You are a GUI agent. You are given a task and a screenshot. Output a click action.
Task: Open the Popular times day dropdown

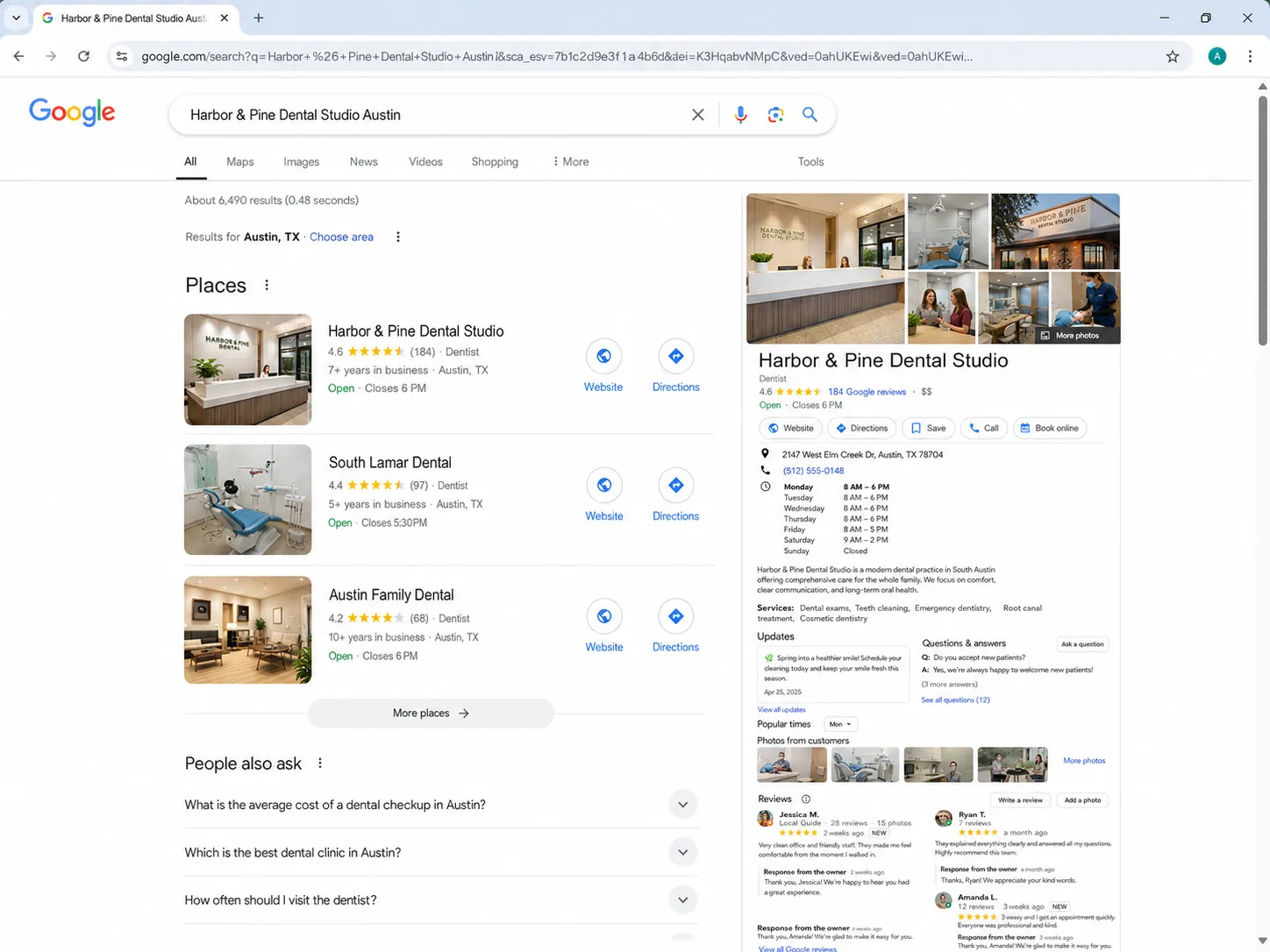[840, 724]
